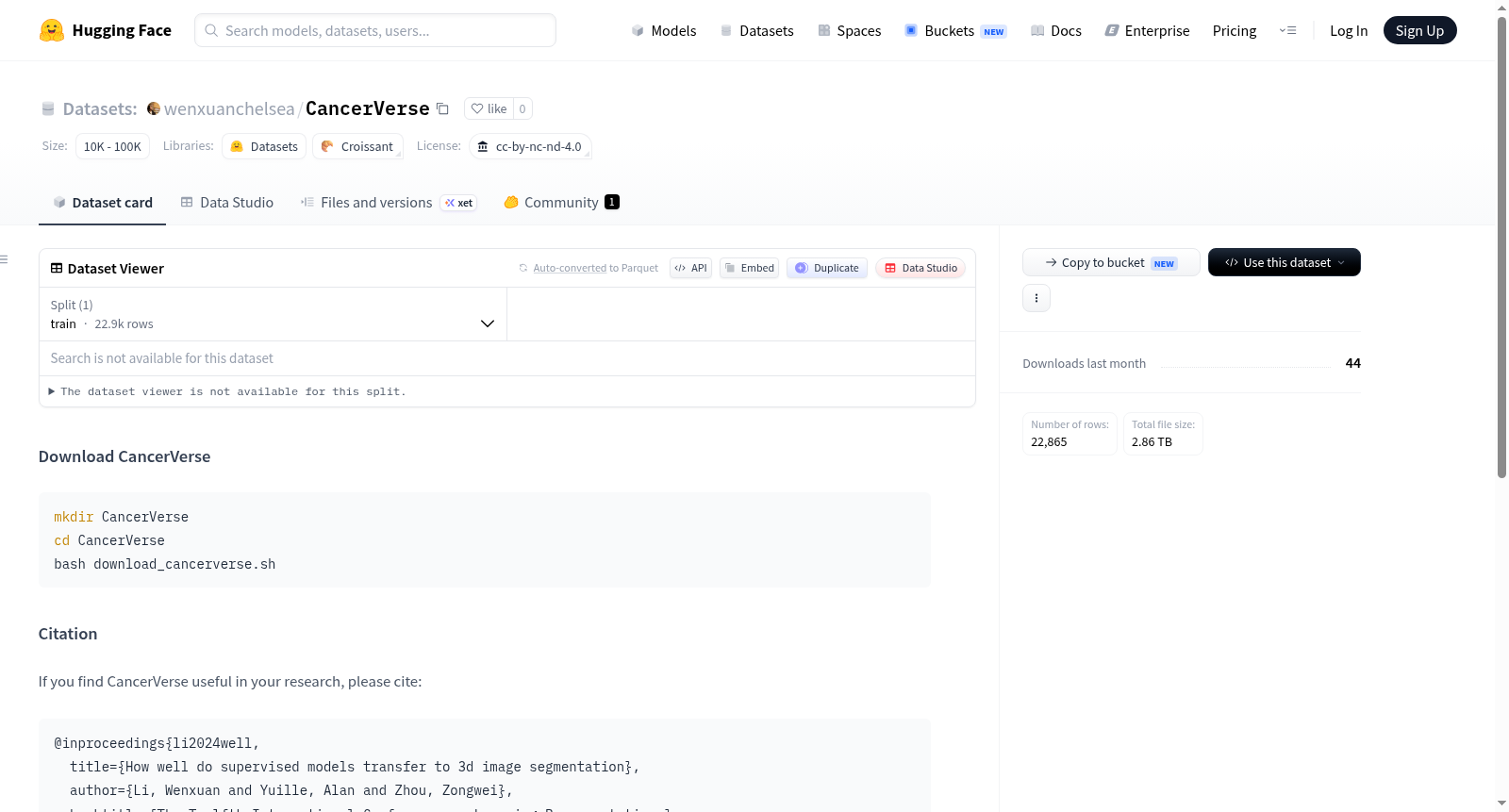Click the Datasets library tag
Viewport: 1509px width, 812px height.
[x=264, y=146]
